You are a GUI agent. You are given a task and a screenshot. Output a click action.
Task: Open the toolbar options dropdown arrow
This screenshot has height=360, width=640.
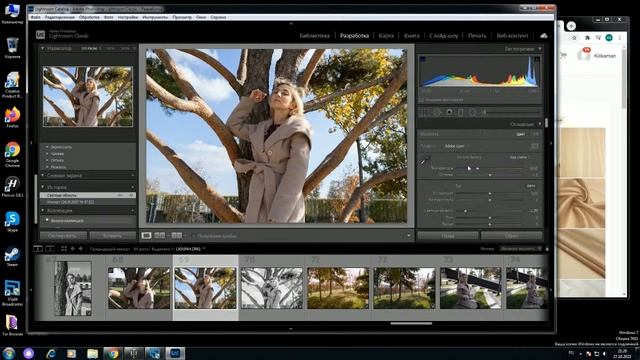click(x=408, y=236)
